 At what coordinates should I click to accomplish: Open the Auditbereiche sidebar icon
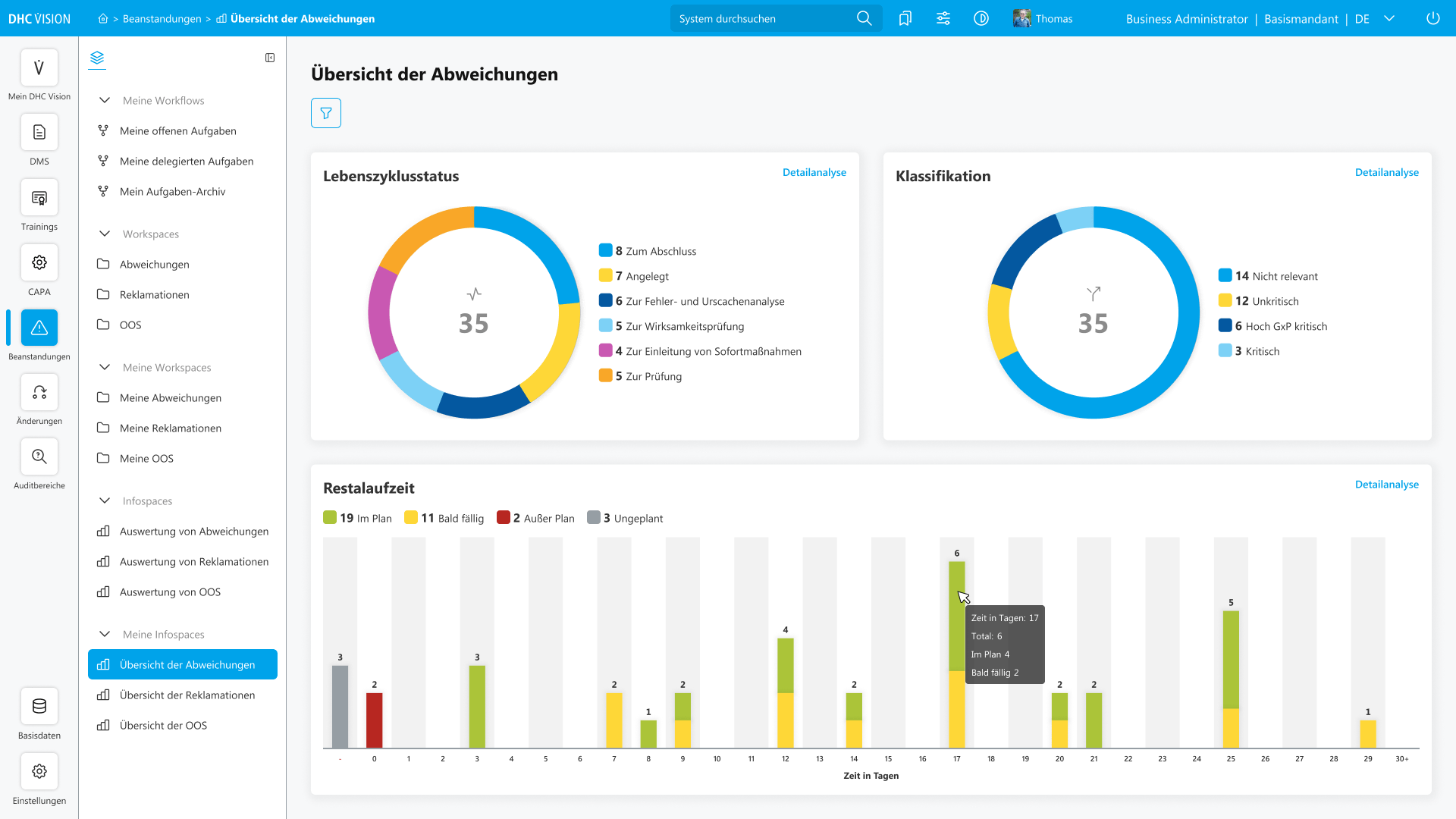tap(39, 457)
